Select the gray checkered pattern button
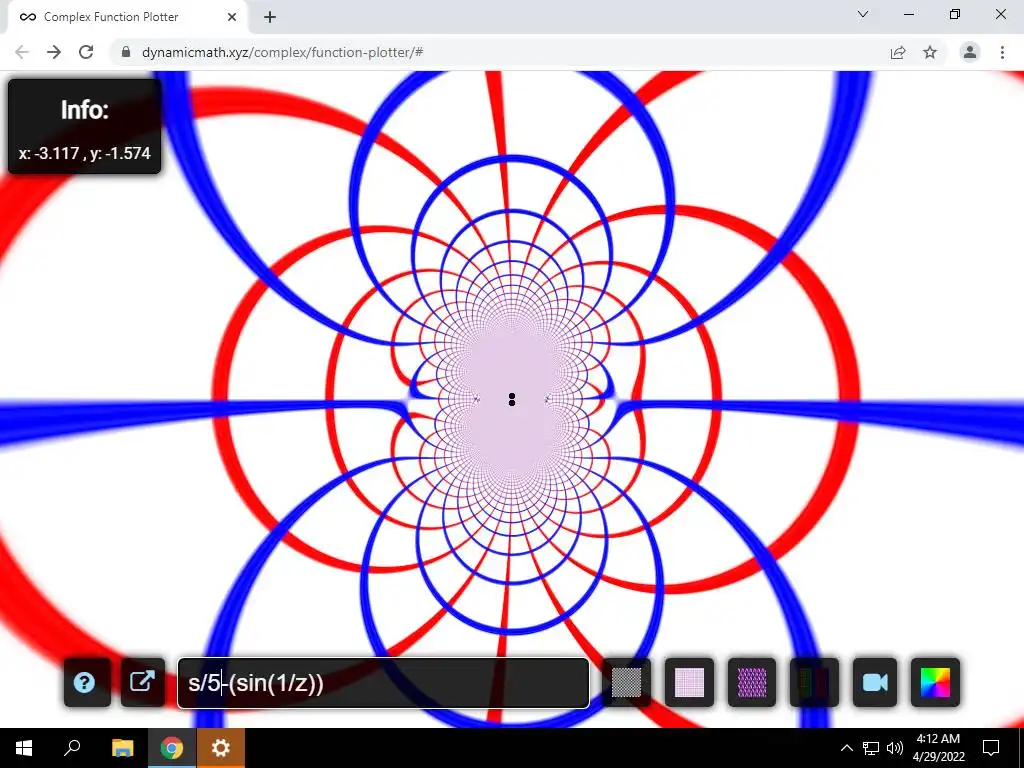This screenshot has width=1024, height=768. [x=626, y=682]
